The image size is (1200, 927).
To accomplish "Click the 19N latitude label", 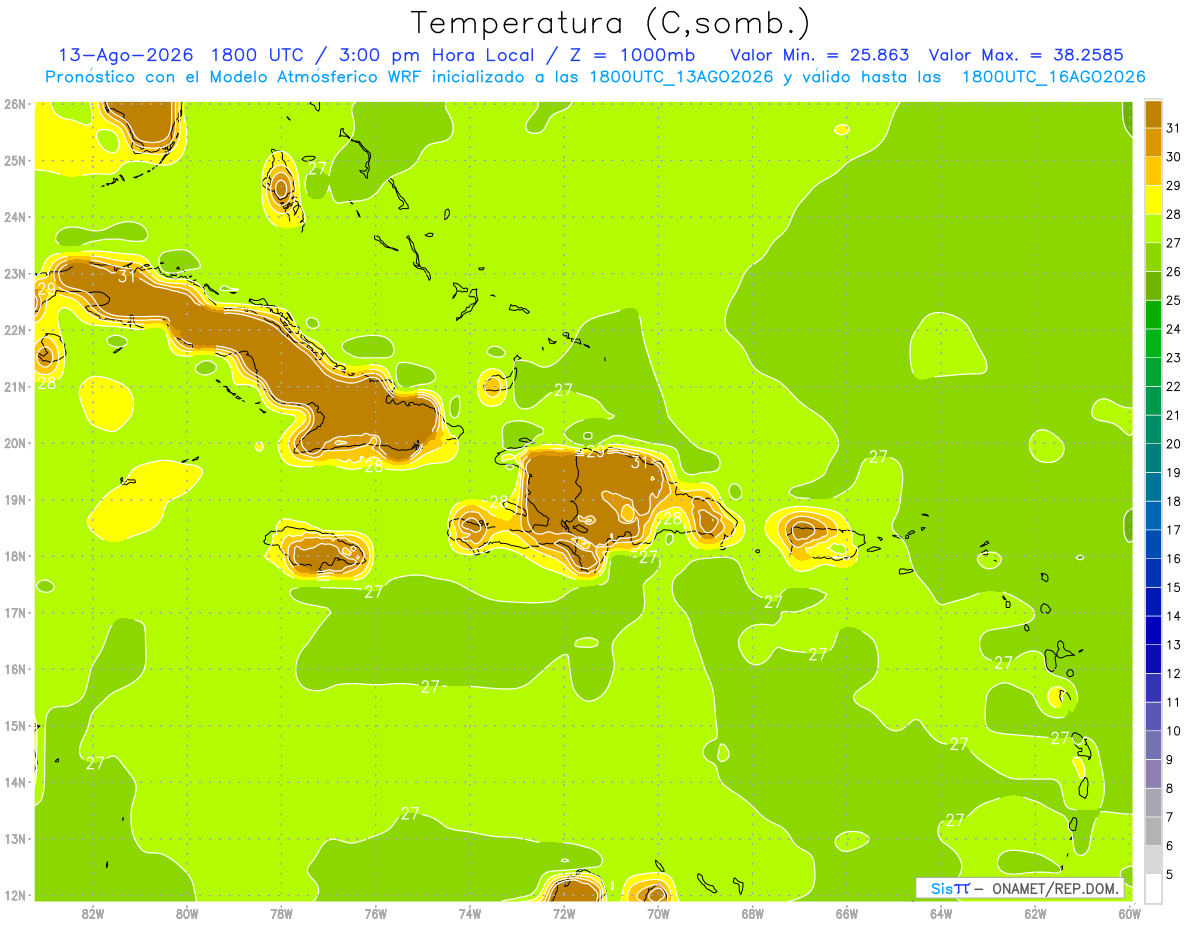I will [x=14, y=499].
